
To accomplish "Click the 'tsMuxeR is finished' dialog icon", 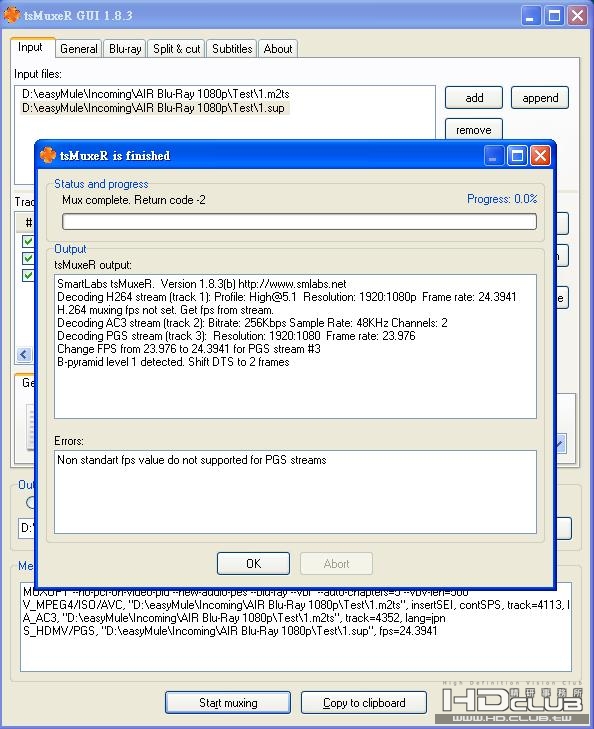I will [x=47, y=155].
